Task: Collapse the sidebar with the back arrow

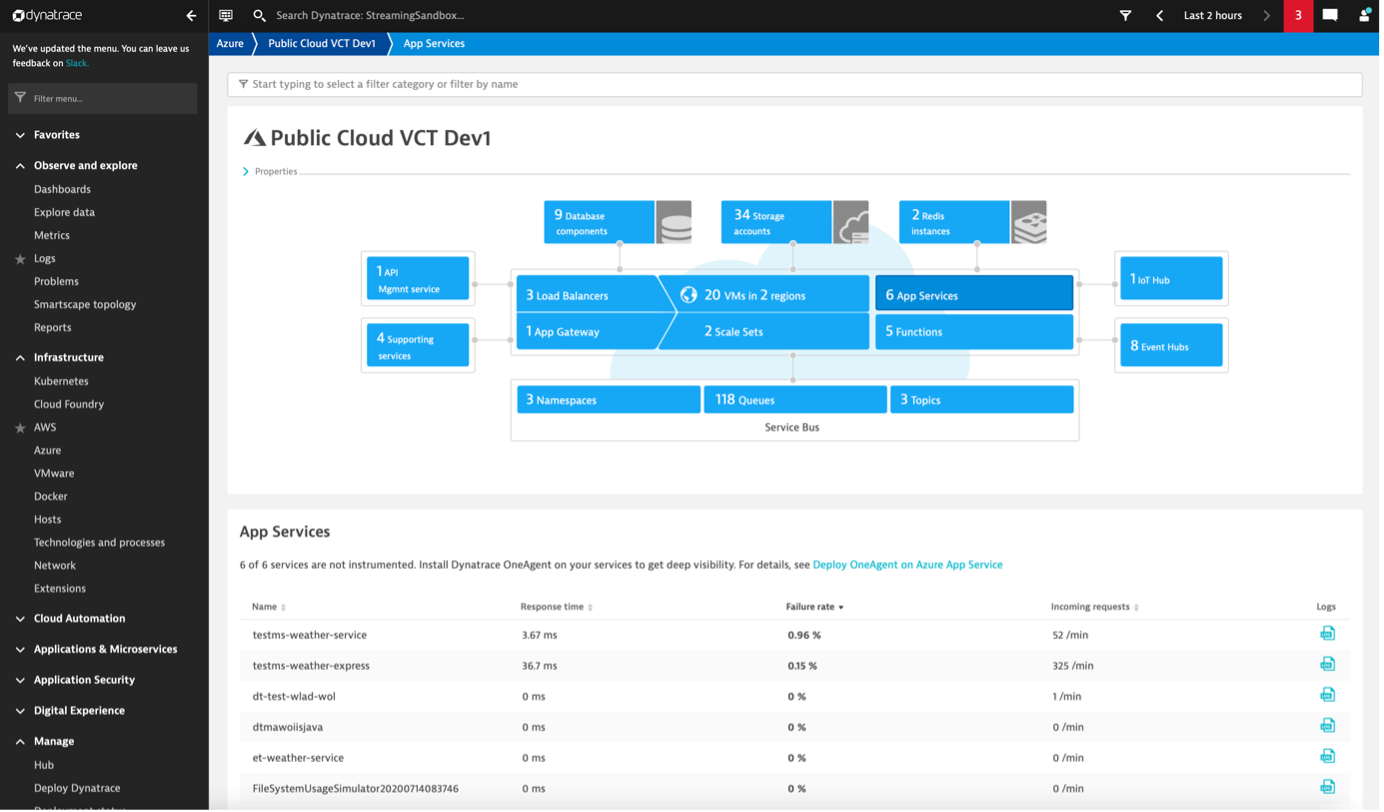Action: coord(191,16)
